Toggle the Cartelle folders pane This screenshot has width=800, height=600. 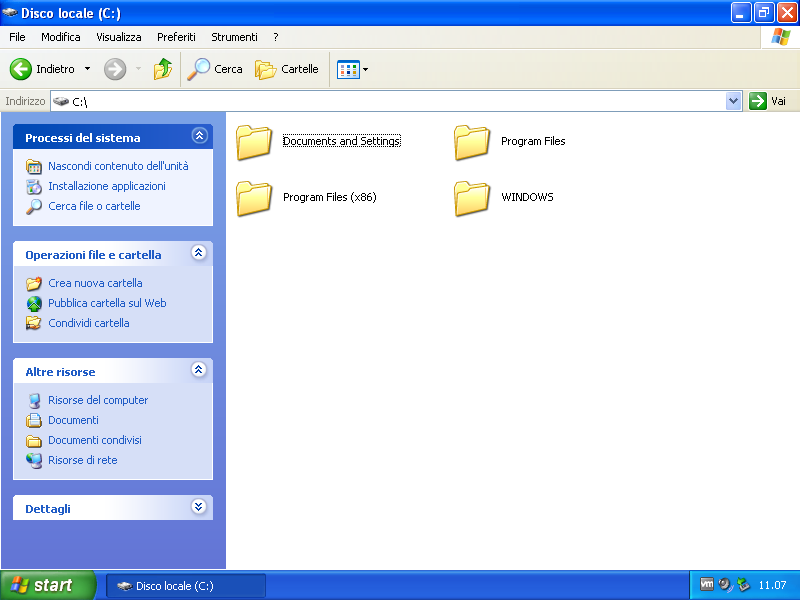287,69
